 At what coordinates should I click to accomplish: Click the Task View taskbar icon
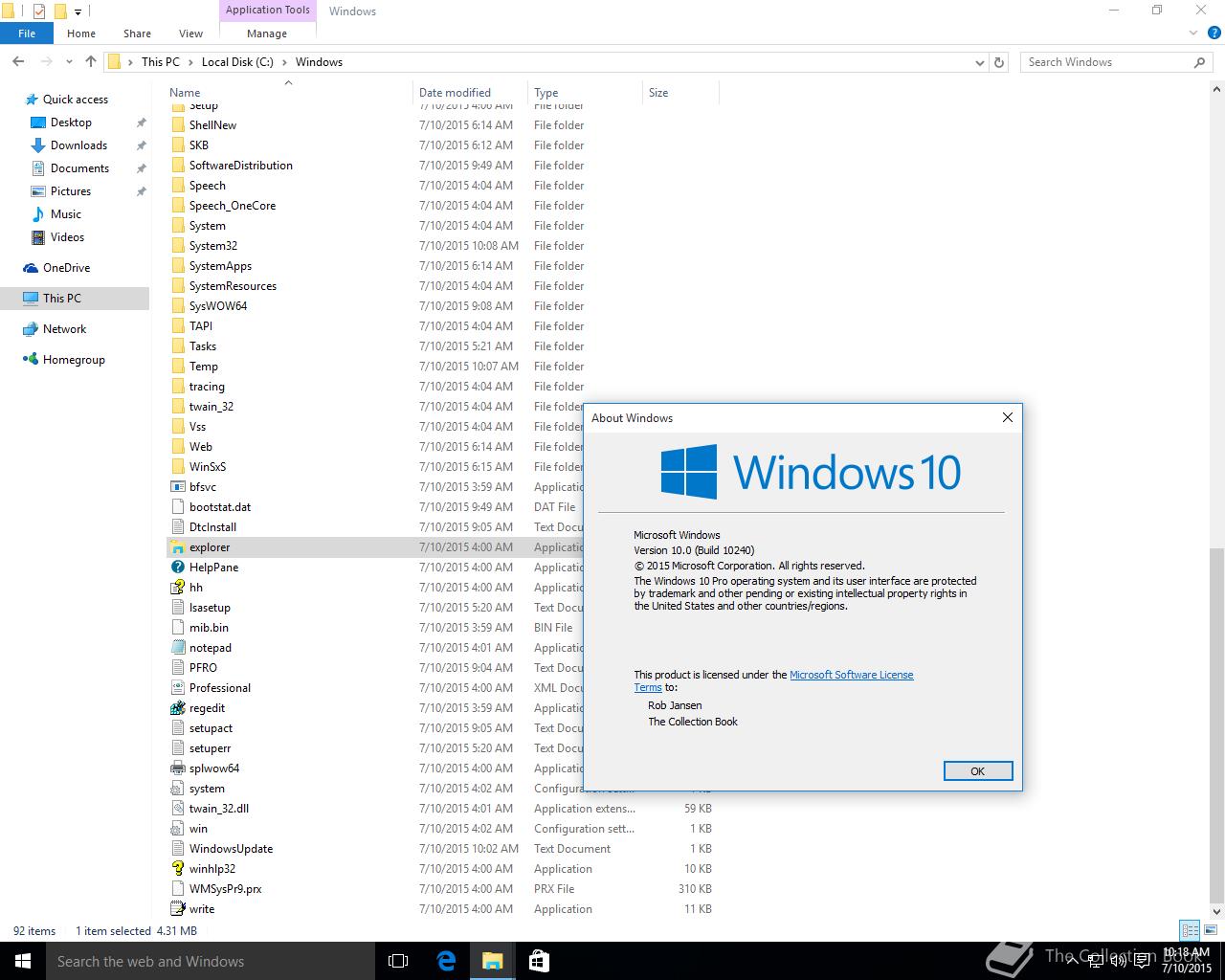(x=398, y=961)
